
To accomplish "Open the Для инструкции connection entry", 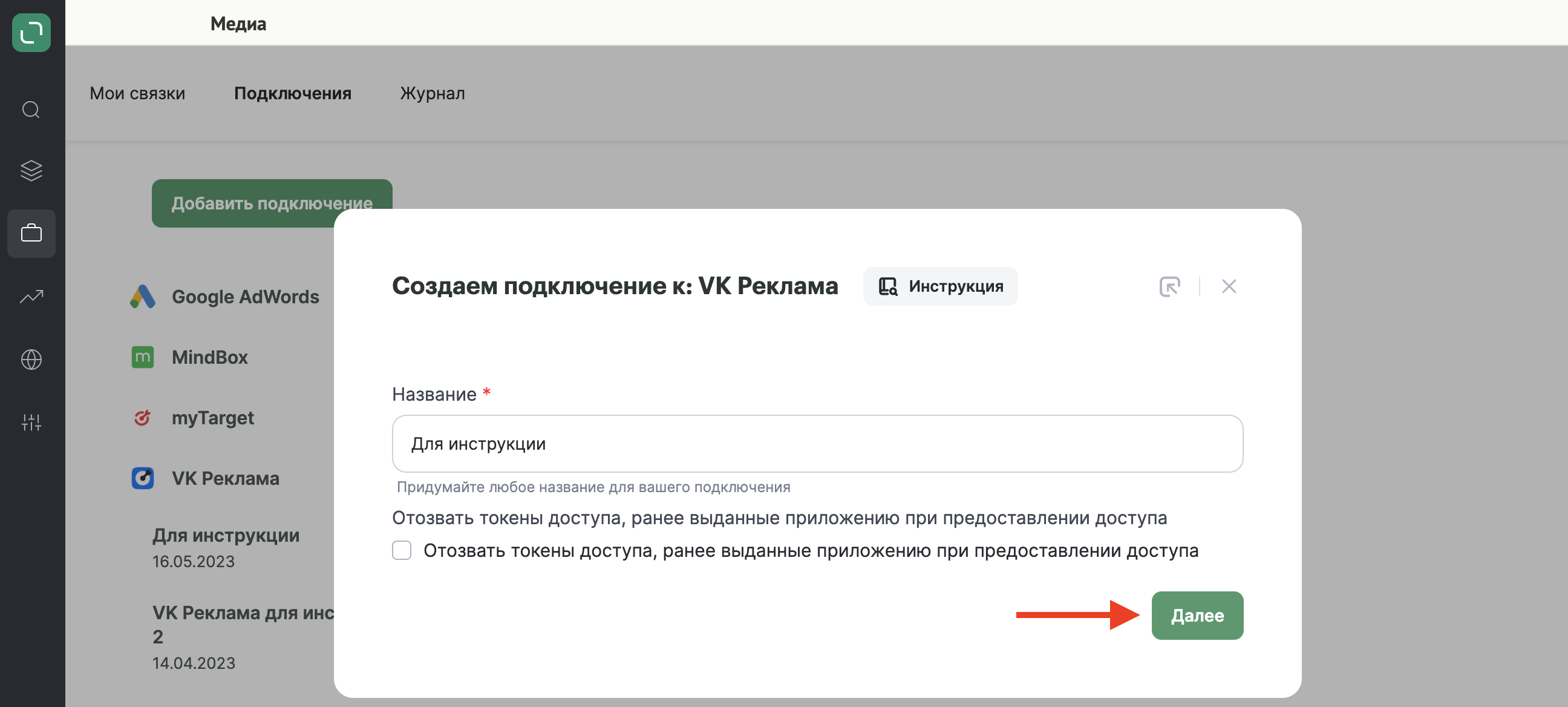I will 226,535.
